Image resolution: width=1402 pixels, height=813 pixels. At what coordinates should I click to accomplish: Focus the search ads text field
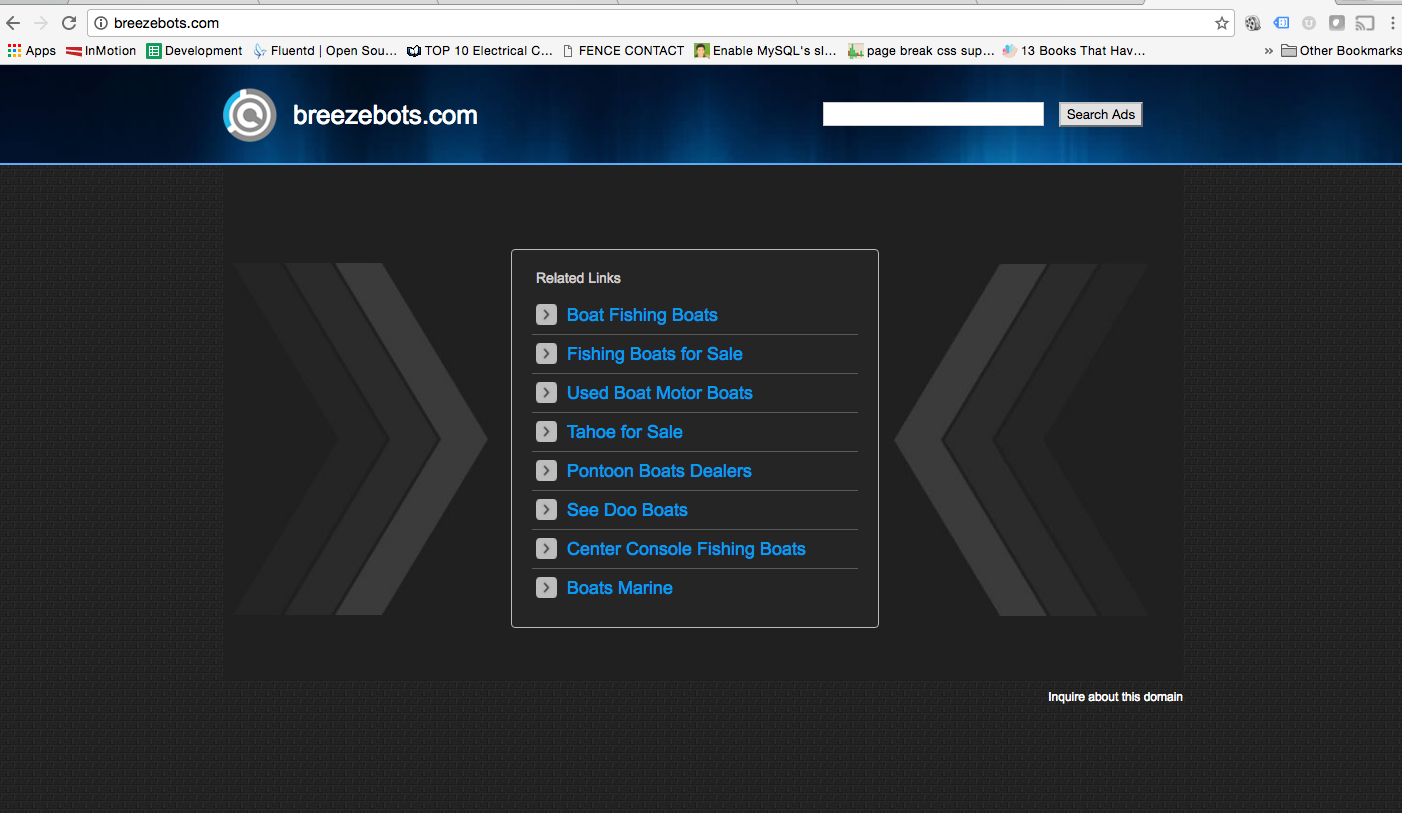point(933,114)
